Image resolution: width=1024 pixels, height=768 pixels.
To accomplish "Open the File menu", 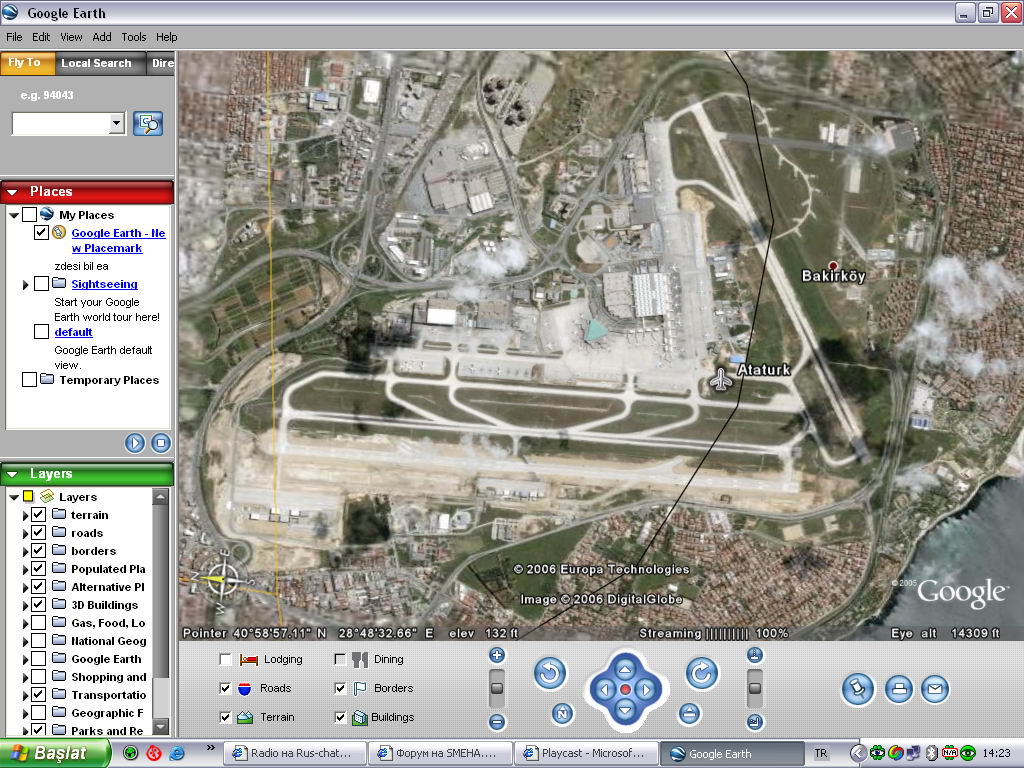I will click(x=14, y=37).
